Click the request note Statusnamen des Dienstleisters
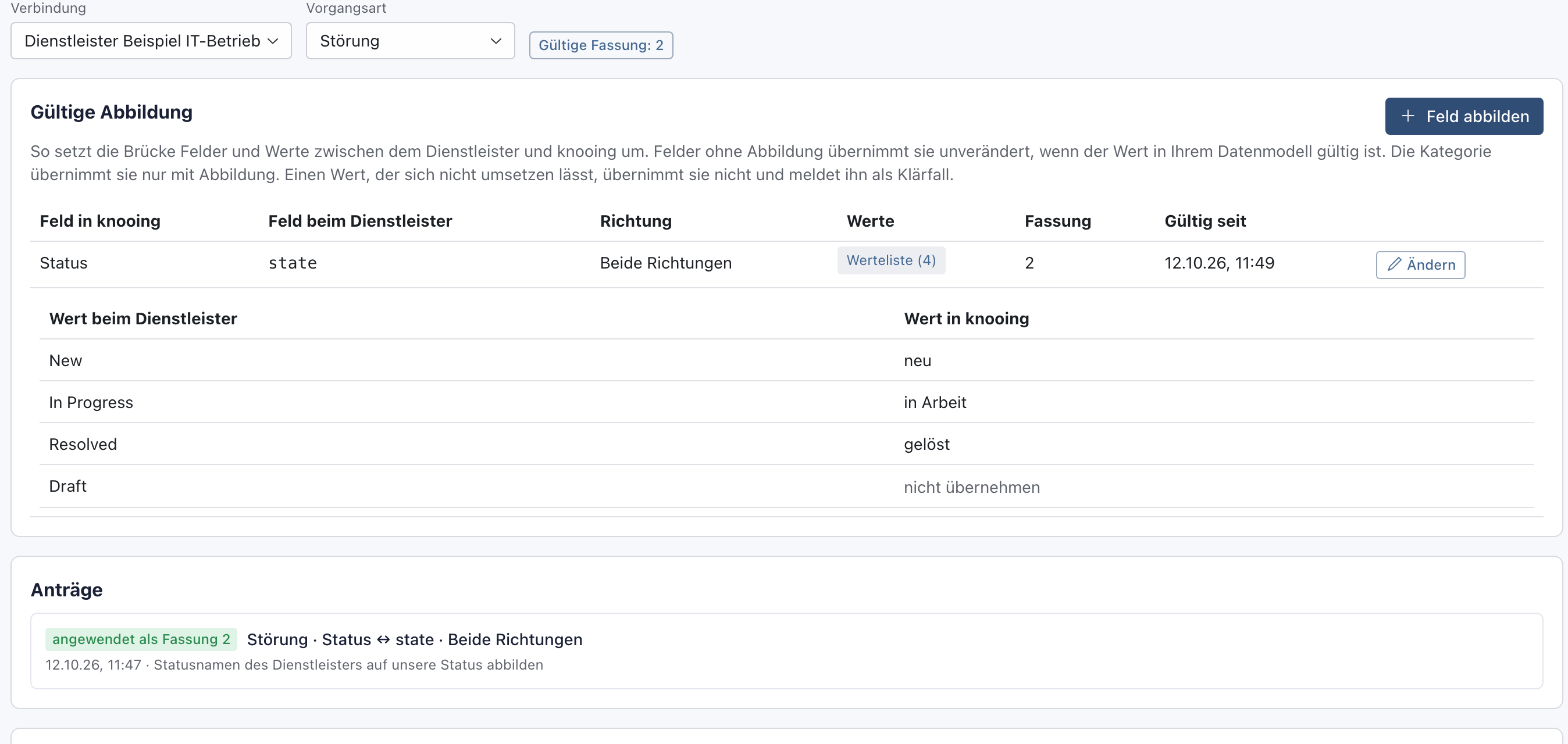The height and width of the screenshot is (744, 1568). point(348,665)
